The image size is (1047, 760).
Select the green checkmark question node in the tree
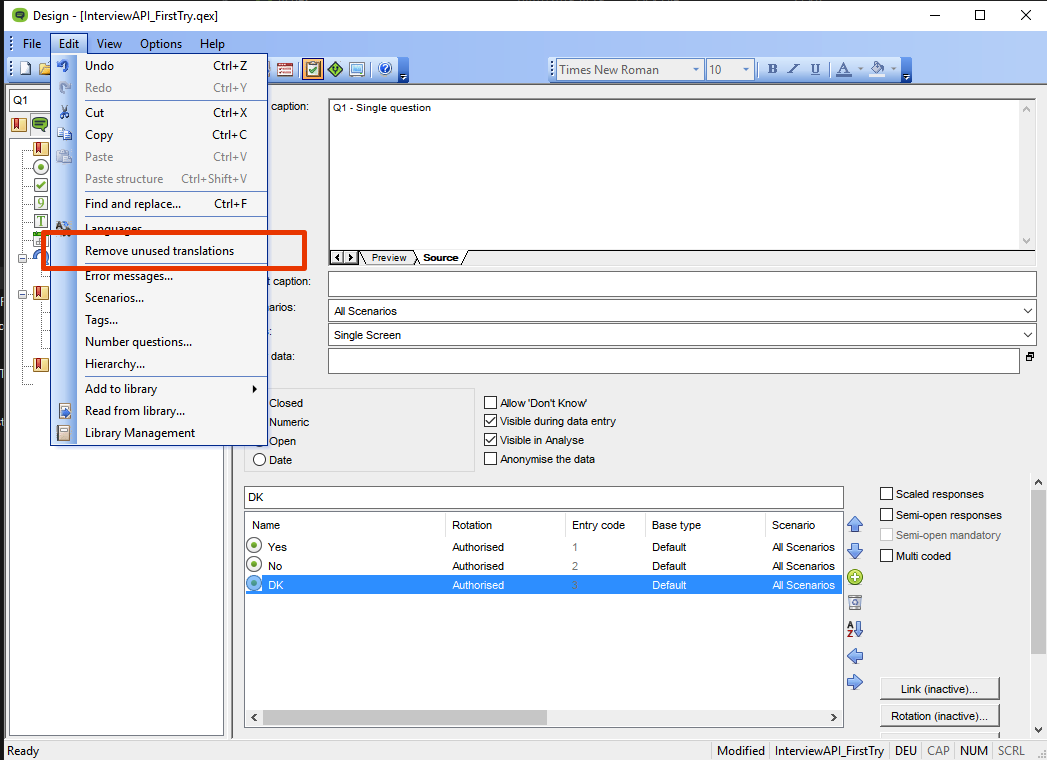tap(41, 185)
